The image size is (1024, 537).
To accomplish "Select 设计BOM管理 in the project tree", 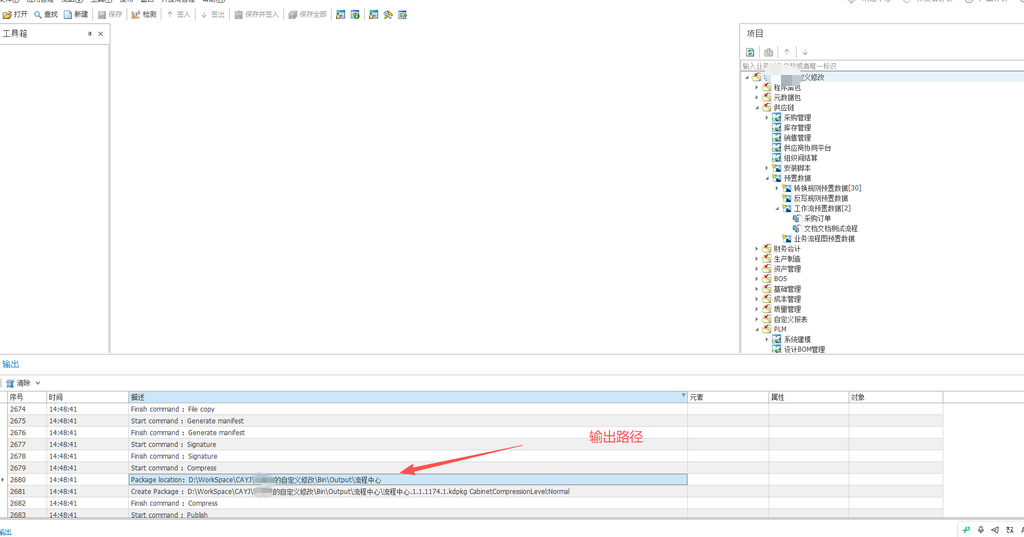I will tap(804, 350).
